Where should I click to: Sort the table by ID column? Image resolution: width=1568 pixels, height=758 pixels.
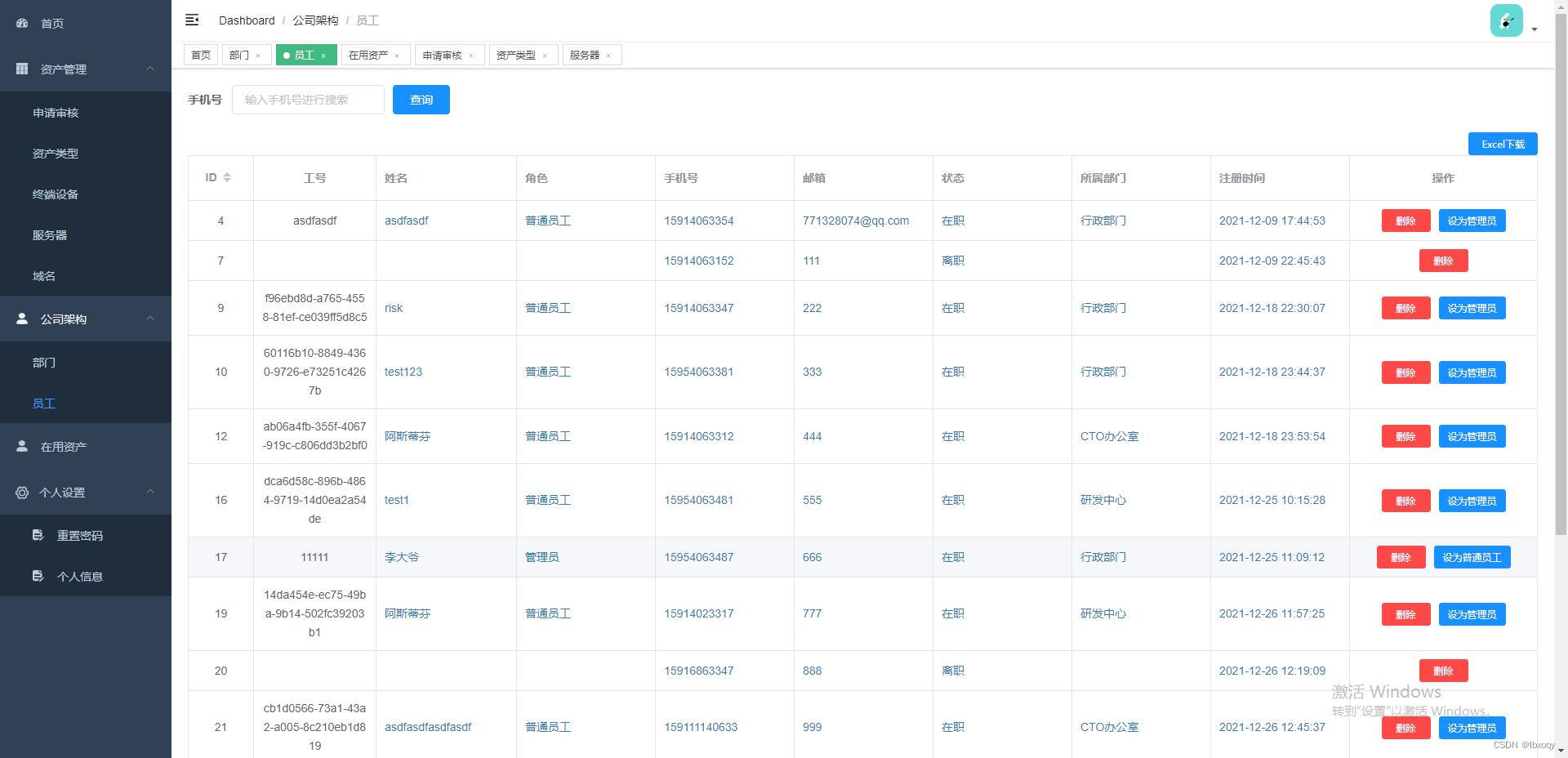pyautogui.click(x=227, y=177)
